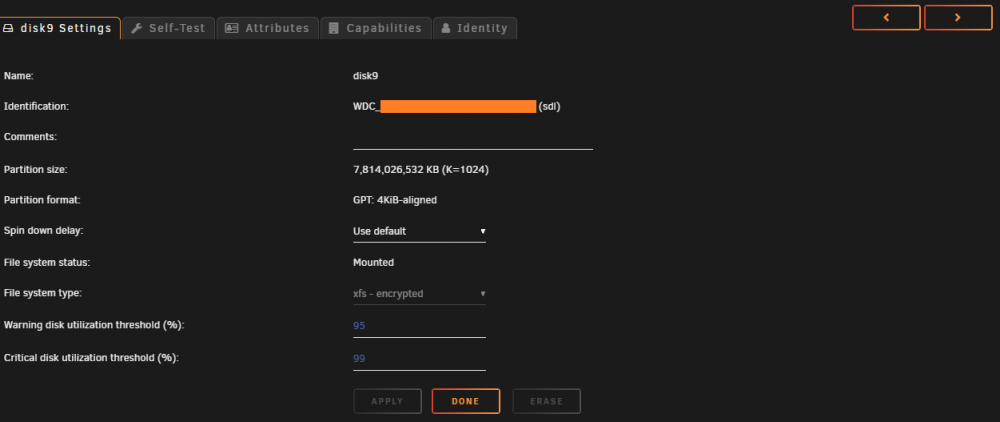Open the Capabilities tab

[376, 28]
